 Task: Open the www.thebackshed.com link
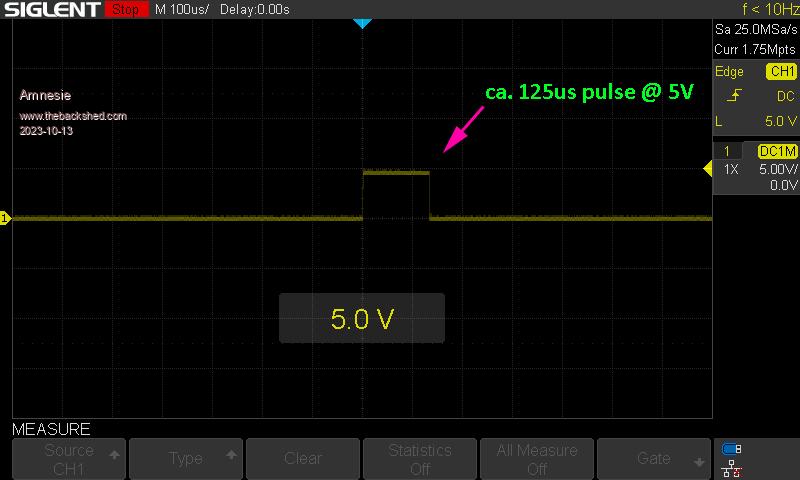[x=73, y=116]
